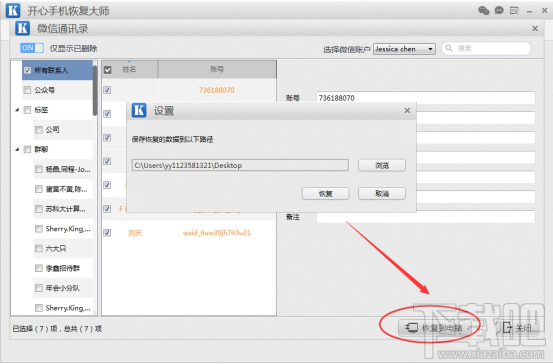Screen dimensions: 553x364
Task: Open the title bar menu icon
Action: 515,11
